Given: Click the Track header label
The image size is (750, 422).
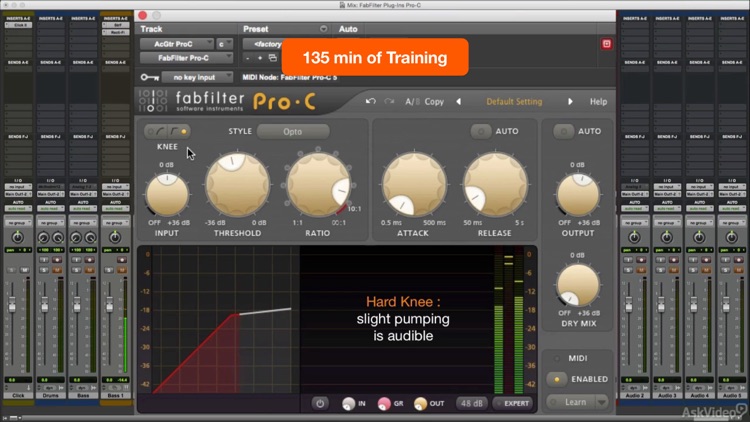Looking at the screenshot, I should tap(151, 29).
